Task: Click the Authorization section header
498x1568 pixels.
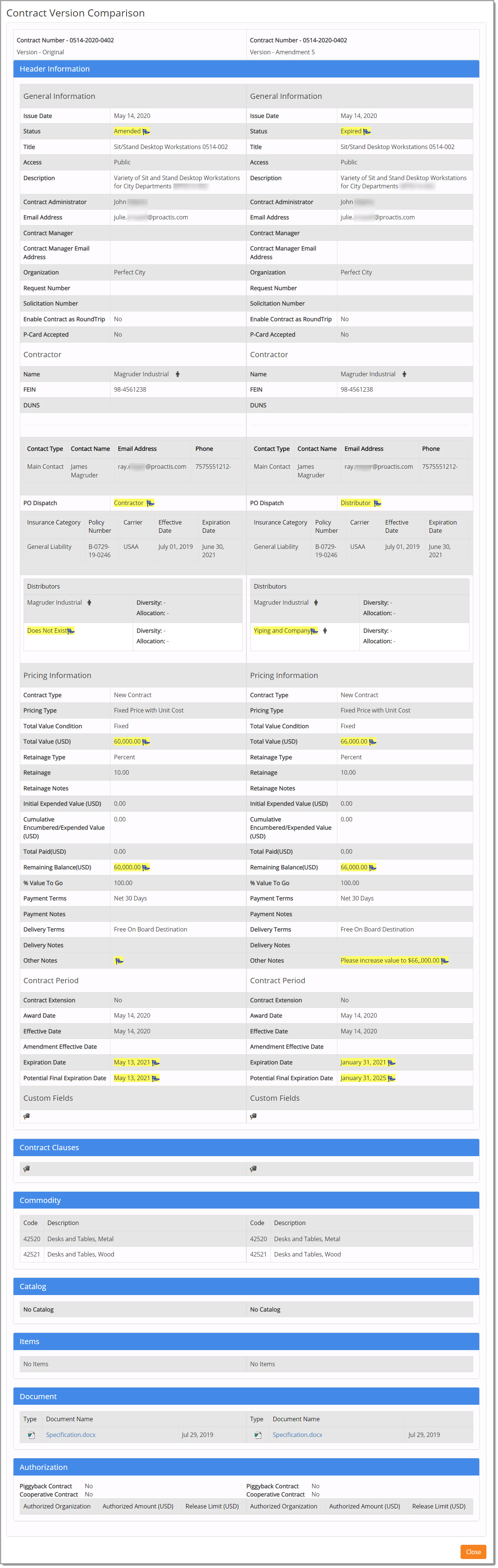Action: 246,1468
